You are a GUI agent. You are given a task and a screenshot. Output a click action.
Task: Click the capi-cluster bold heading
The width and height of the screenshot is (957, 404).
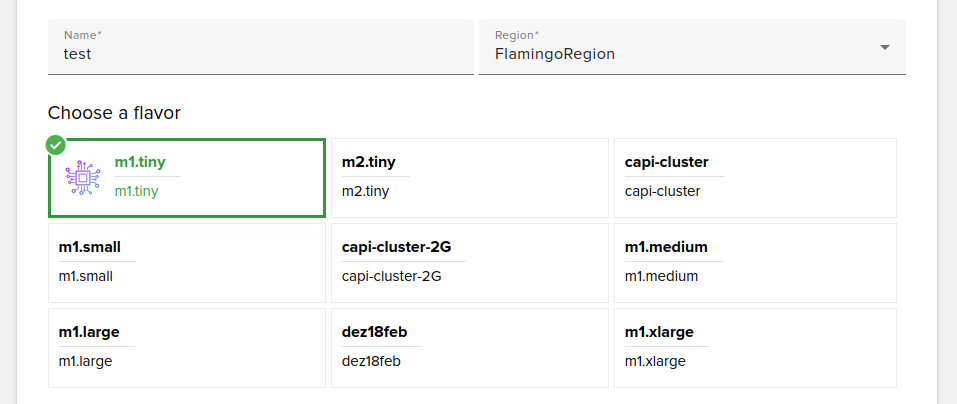pyautogui.click(x=666, y=162)
